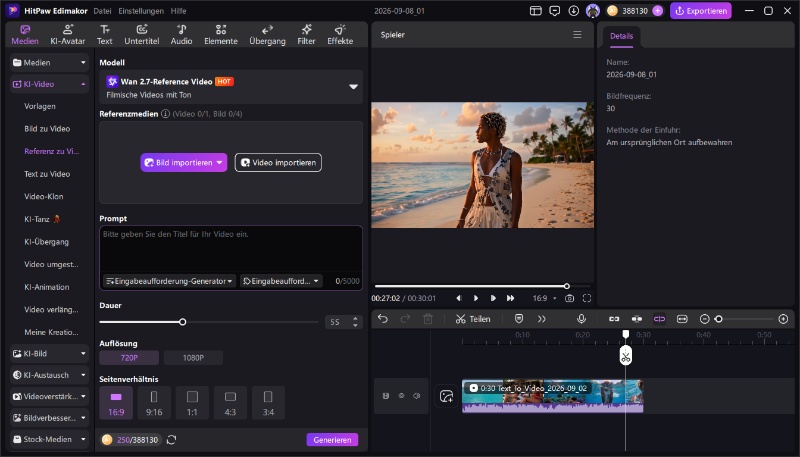Switch to the Text tab

pos(105,35)
